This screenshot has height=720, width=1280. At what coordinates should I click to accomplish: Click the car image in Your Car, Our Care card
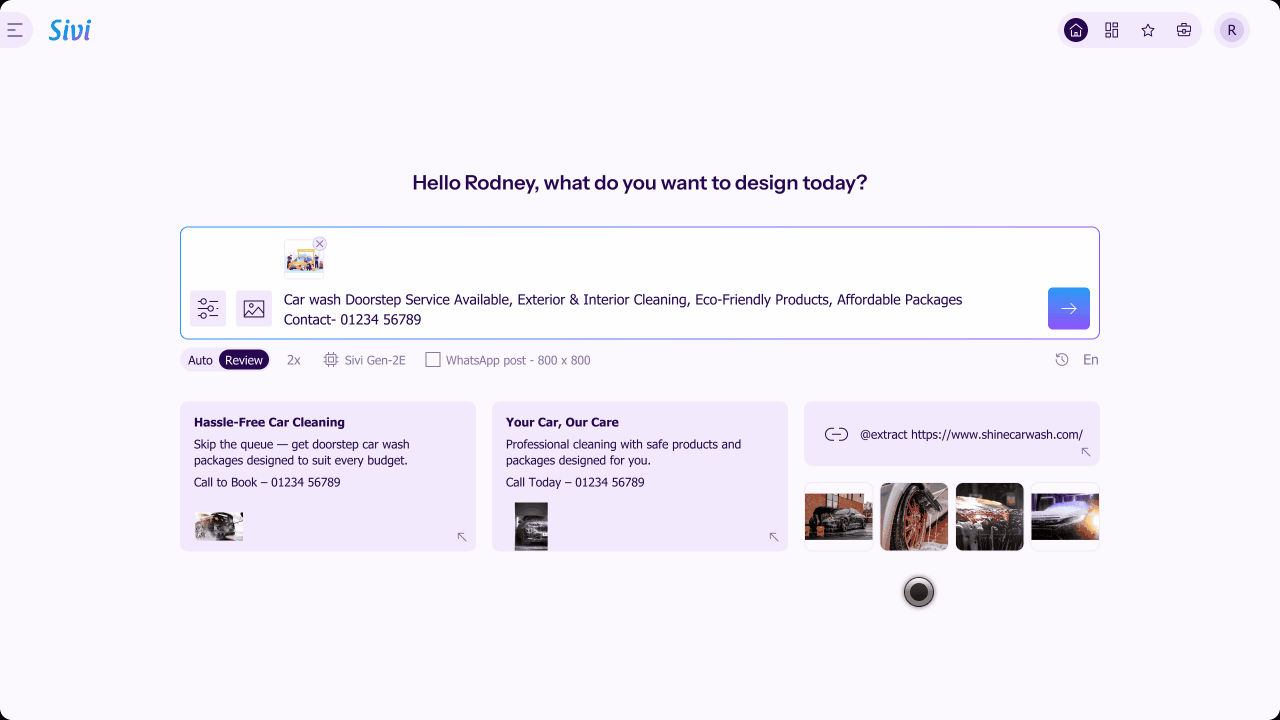[x=531, y=526]
